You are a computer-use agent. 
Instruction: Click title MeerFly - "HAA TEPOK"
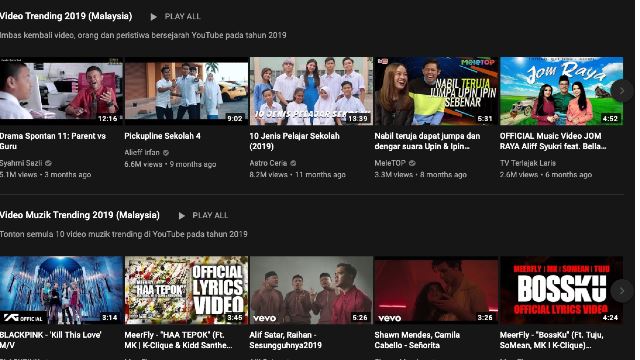[178, 340]
